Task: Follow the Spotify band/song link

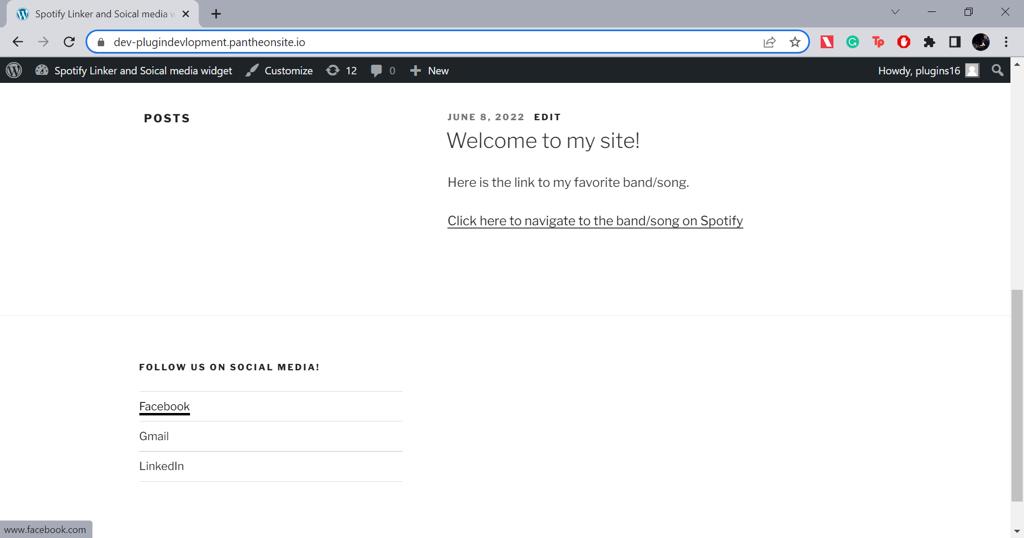Action: point(595,221)
